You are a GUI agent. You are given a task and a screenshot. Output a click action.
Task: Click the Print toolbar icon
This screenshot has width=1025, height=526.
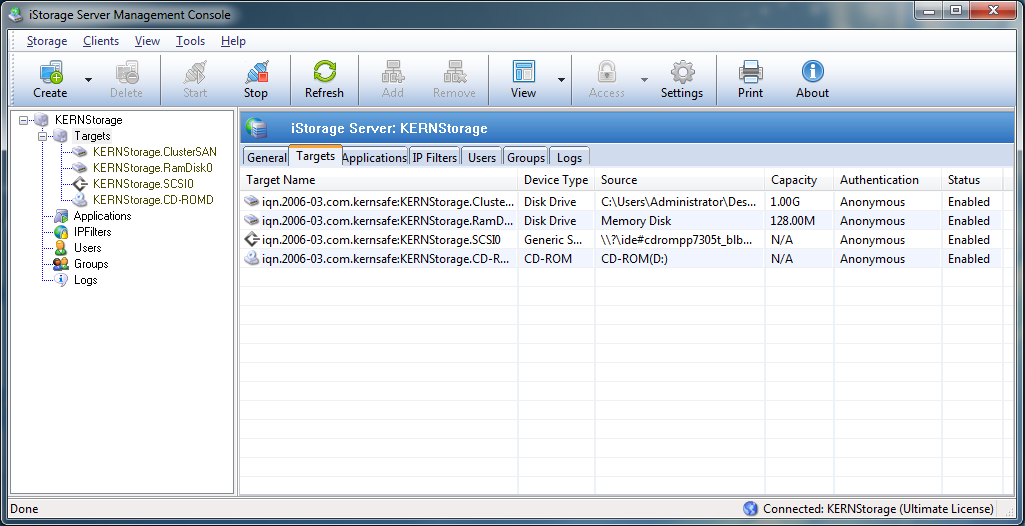pos(750,72)
